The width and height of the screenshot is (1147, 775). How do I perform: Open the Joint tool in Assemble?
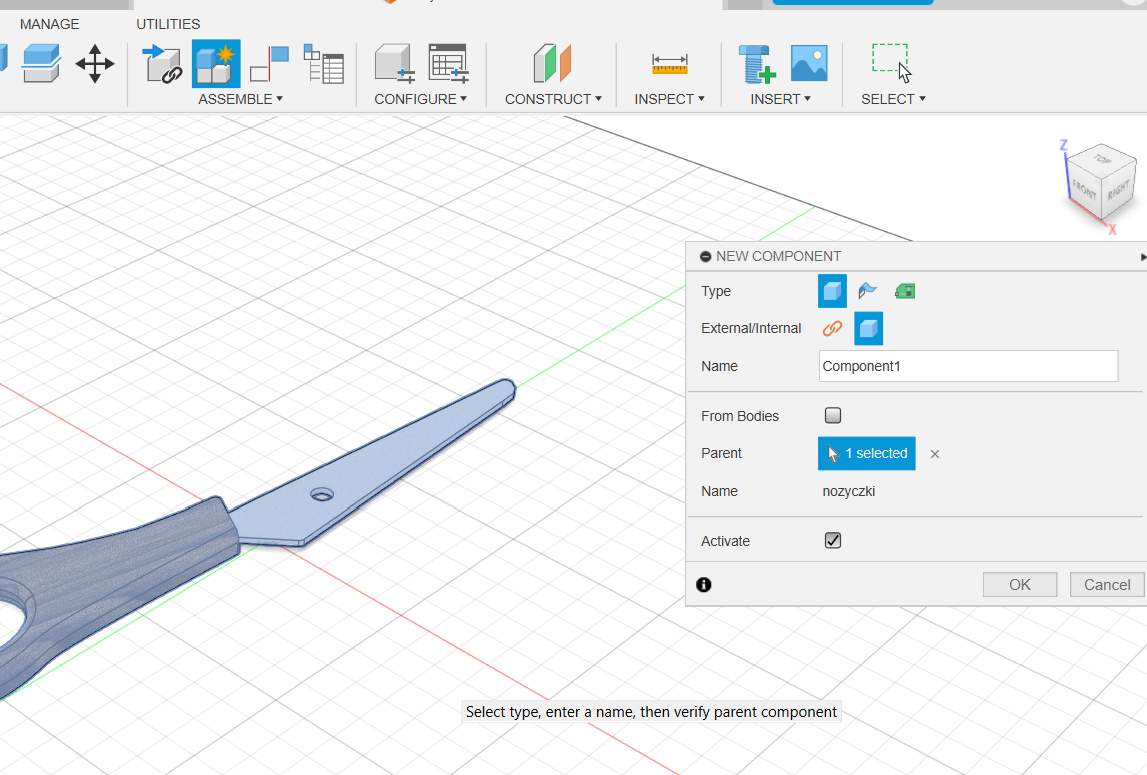pos(269,63)
